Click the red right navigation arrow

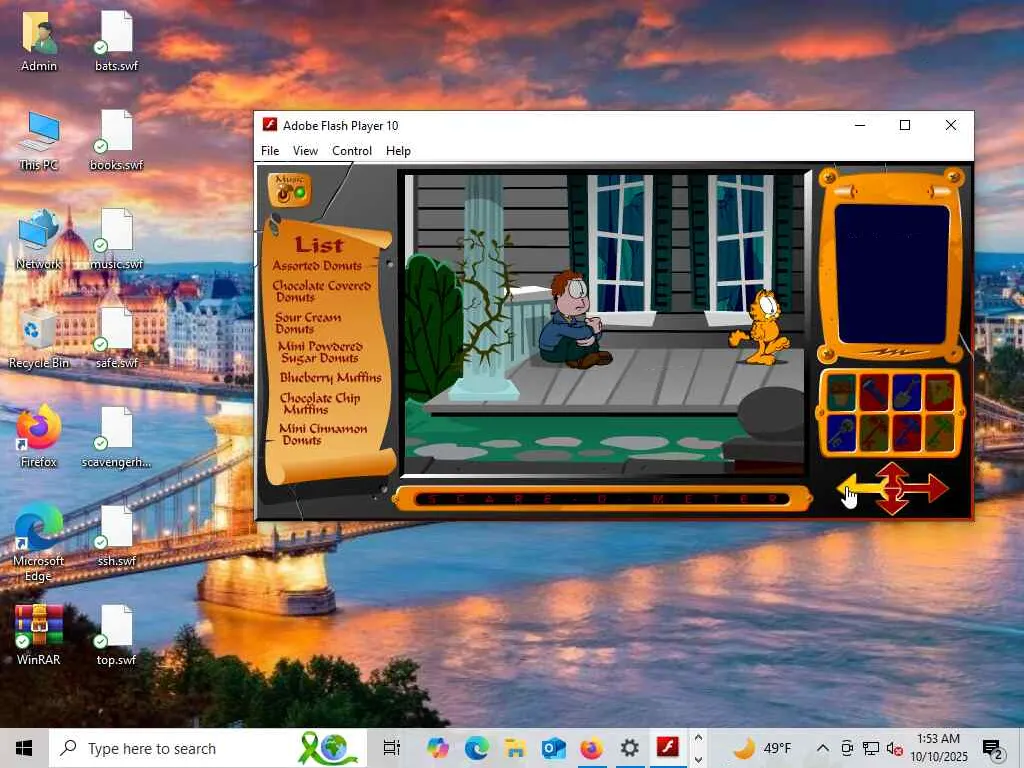pyautogui.click(x=927, y=487)
